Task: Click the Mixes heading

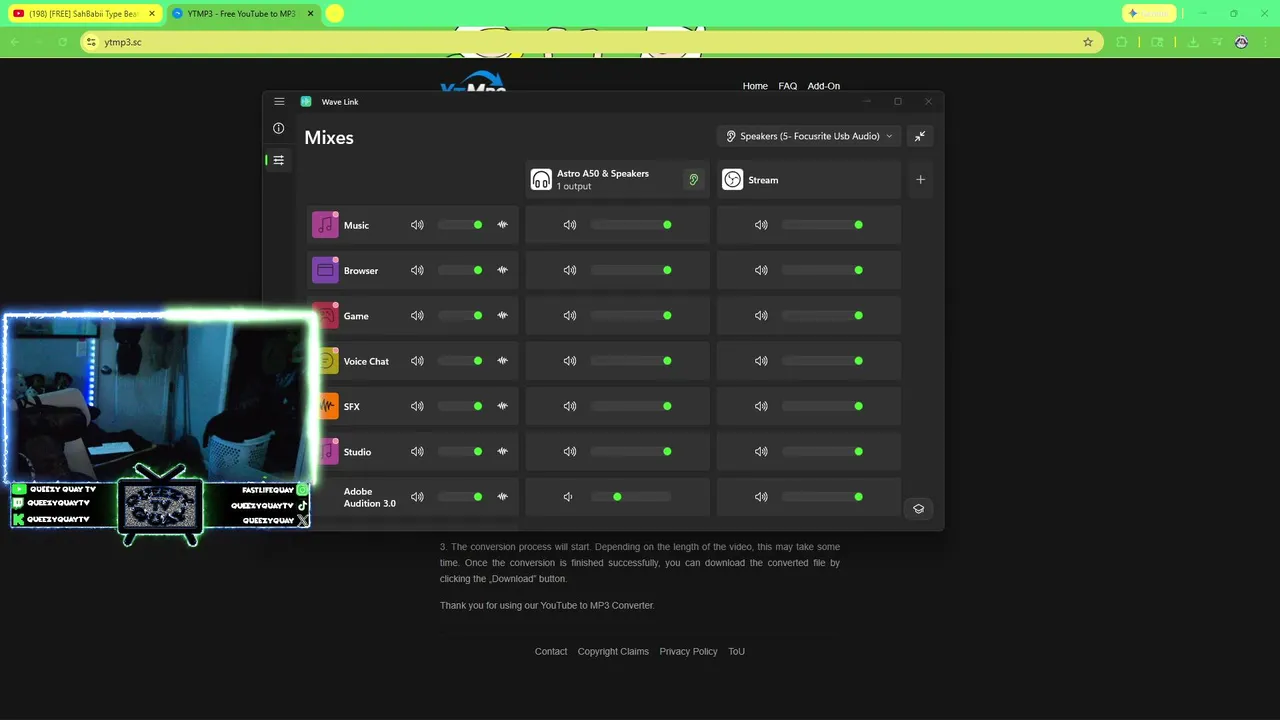Action: coord(329,138)
